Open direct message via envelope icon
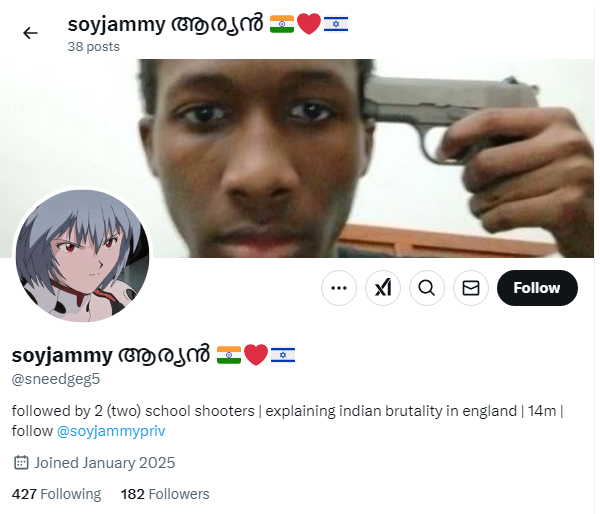This screenshot has height=514, width=600. click(x=471, y=288)
